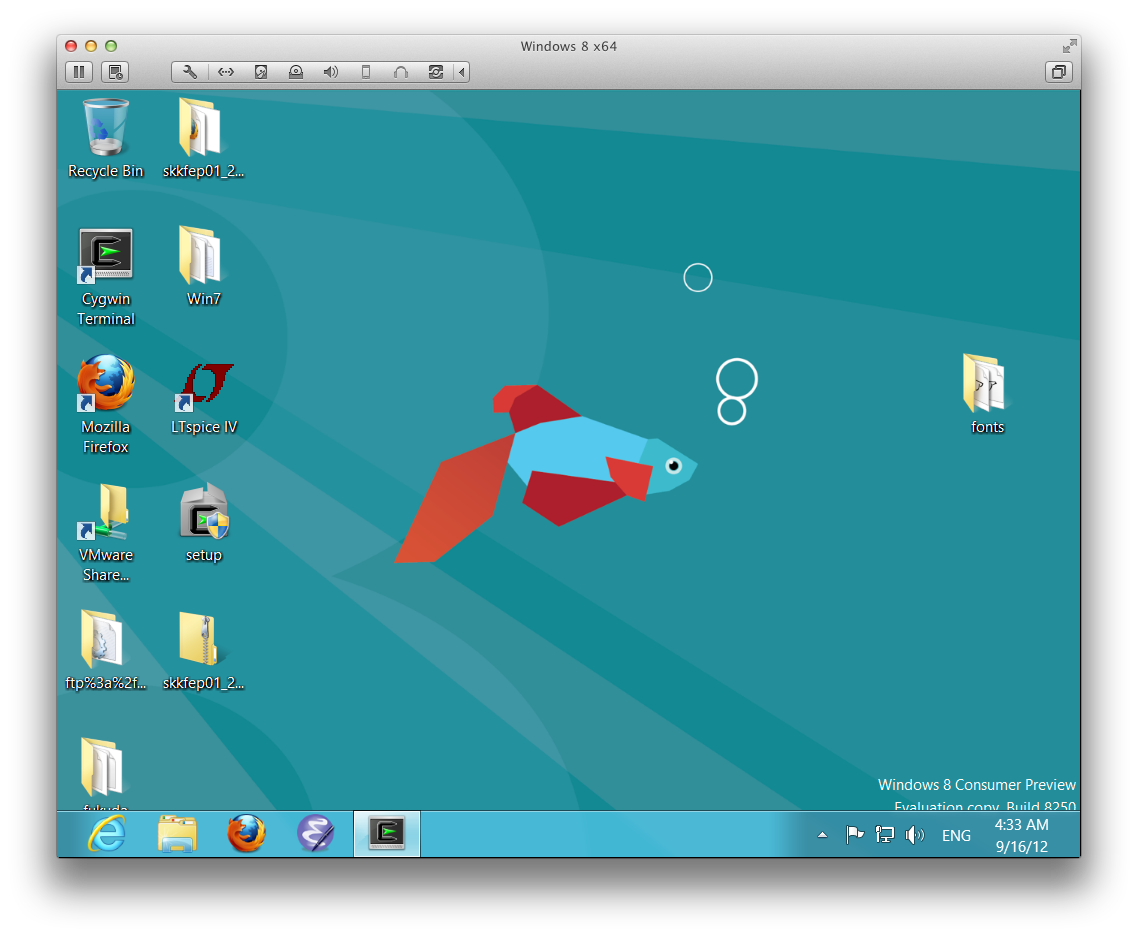Click the network tray icon
This screenshot has height=937, width=1138.
tap(884, 835)
